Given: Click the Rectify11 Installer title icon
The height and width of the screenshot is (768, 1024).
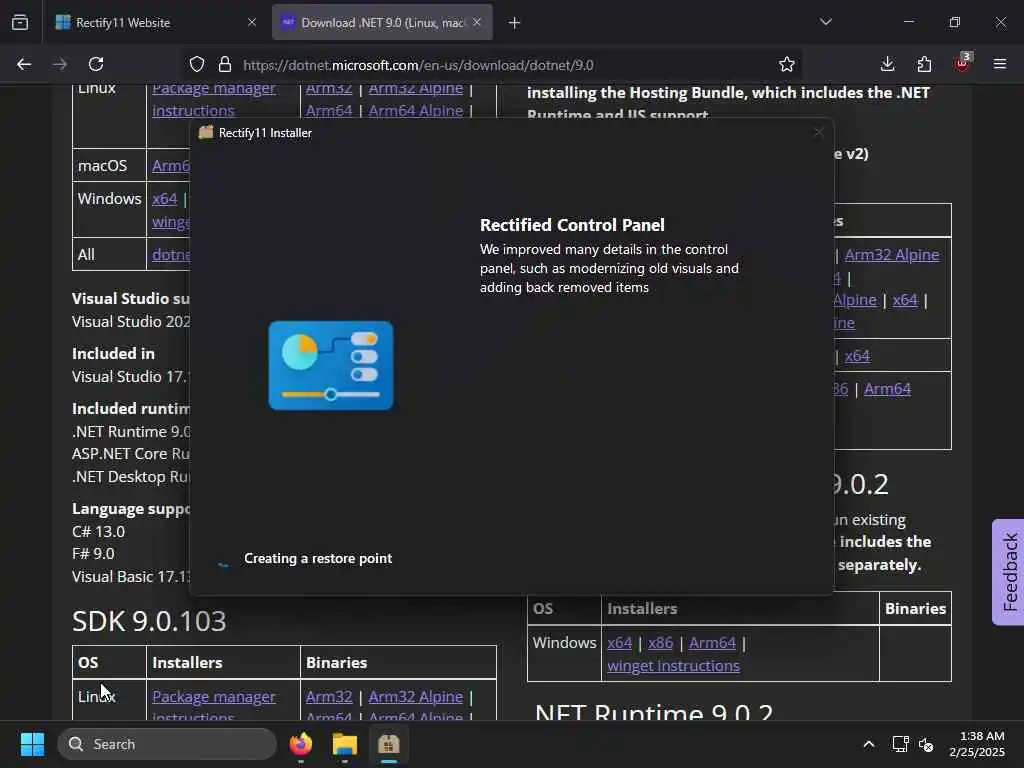Looking at the screenshot, I should coord(206,132).
